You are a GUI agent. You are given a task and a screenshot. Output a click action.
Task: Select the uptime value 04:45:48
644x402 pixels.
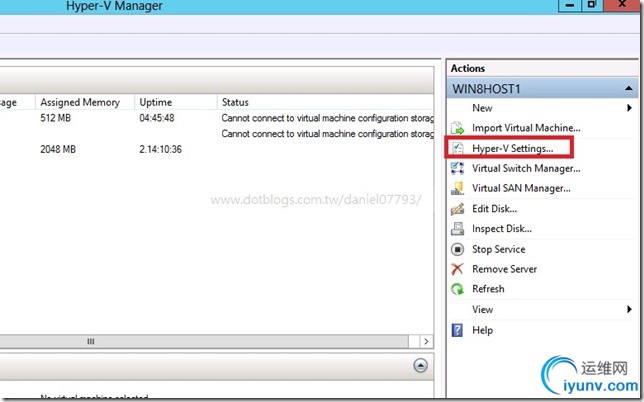[157, 118]
